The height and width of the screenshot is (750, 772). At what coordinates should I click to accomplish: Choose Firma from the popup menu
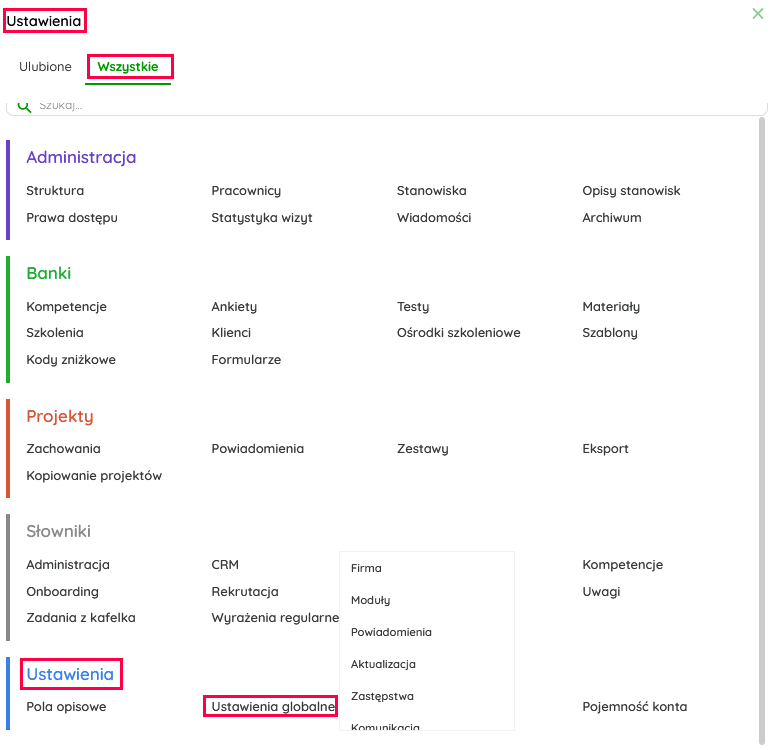click(x=366, y=568)
